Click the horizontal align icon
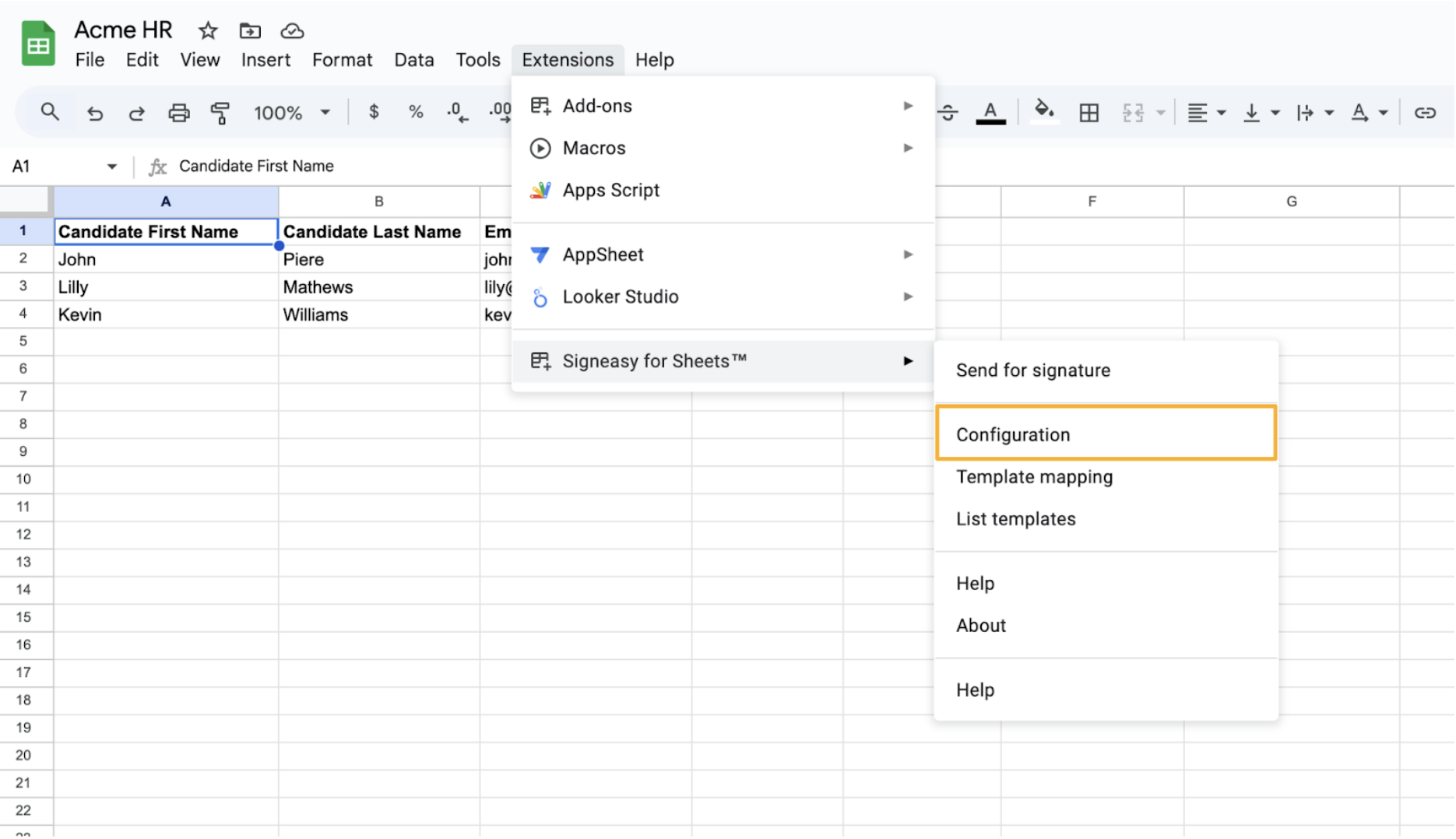Viewport: 1456px width, 839px height. tap(1198, 113)
